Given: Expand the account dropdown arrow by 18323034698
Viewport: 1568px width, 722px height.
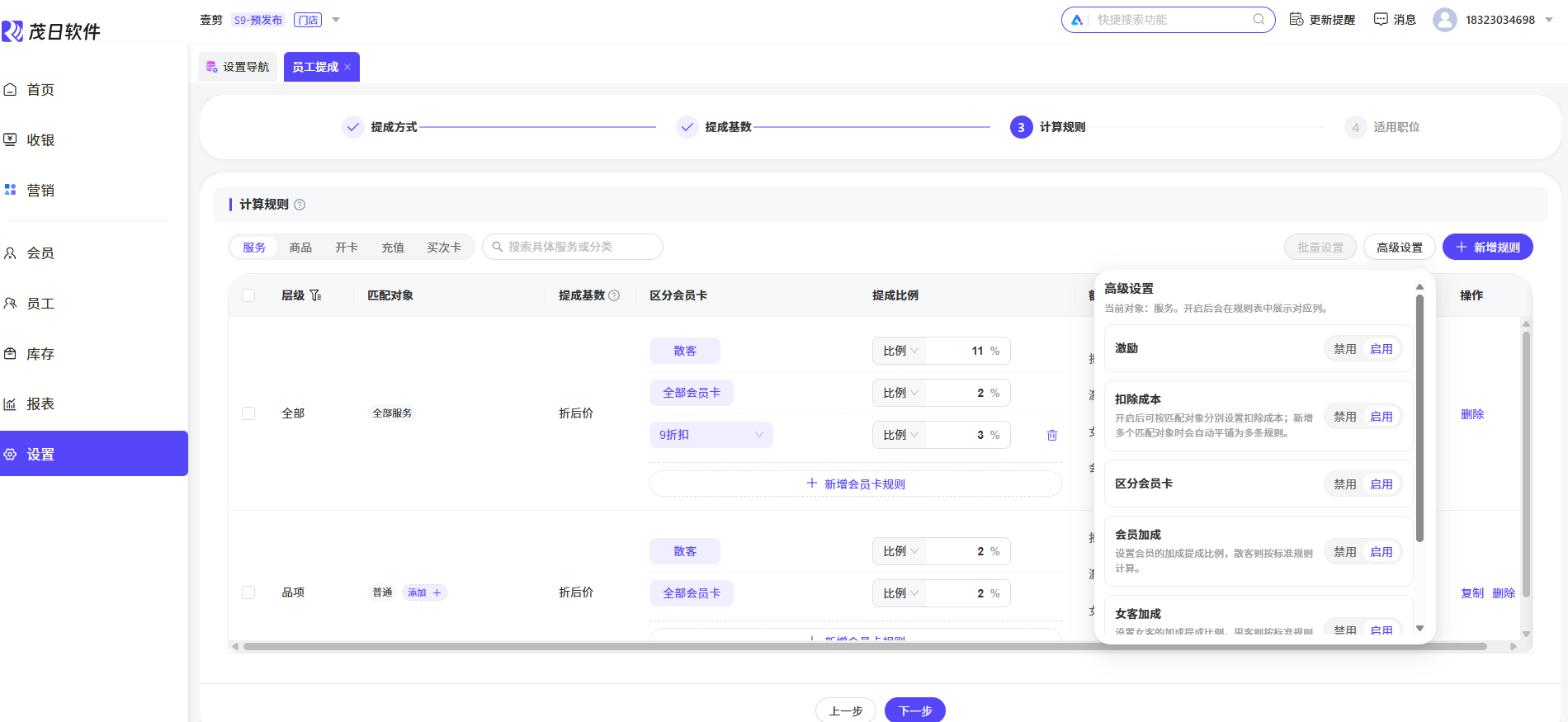Looking at the screenshot, I should [x=1549, y=20].
